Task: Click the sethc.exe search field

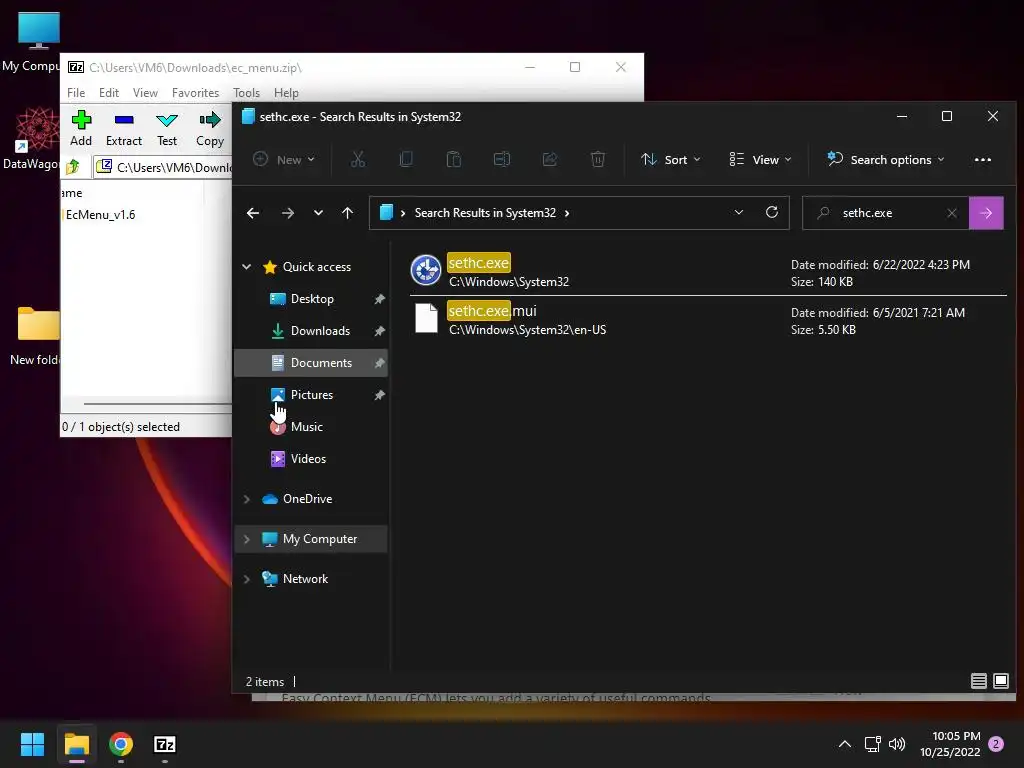Action: [x=888, y=213]
